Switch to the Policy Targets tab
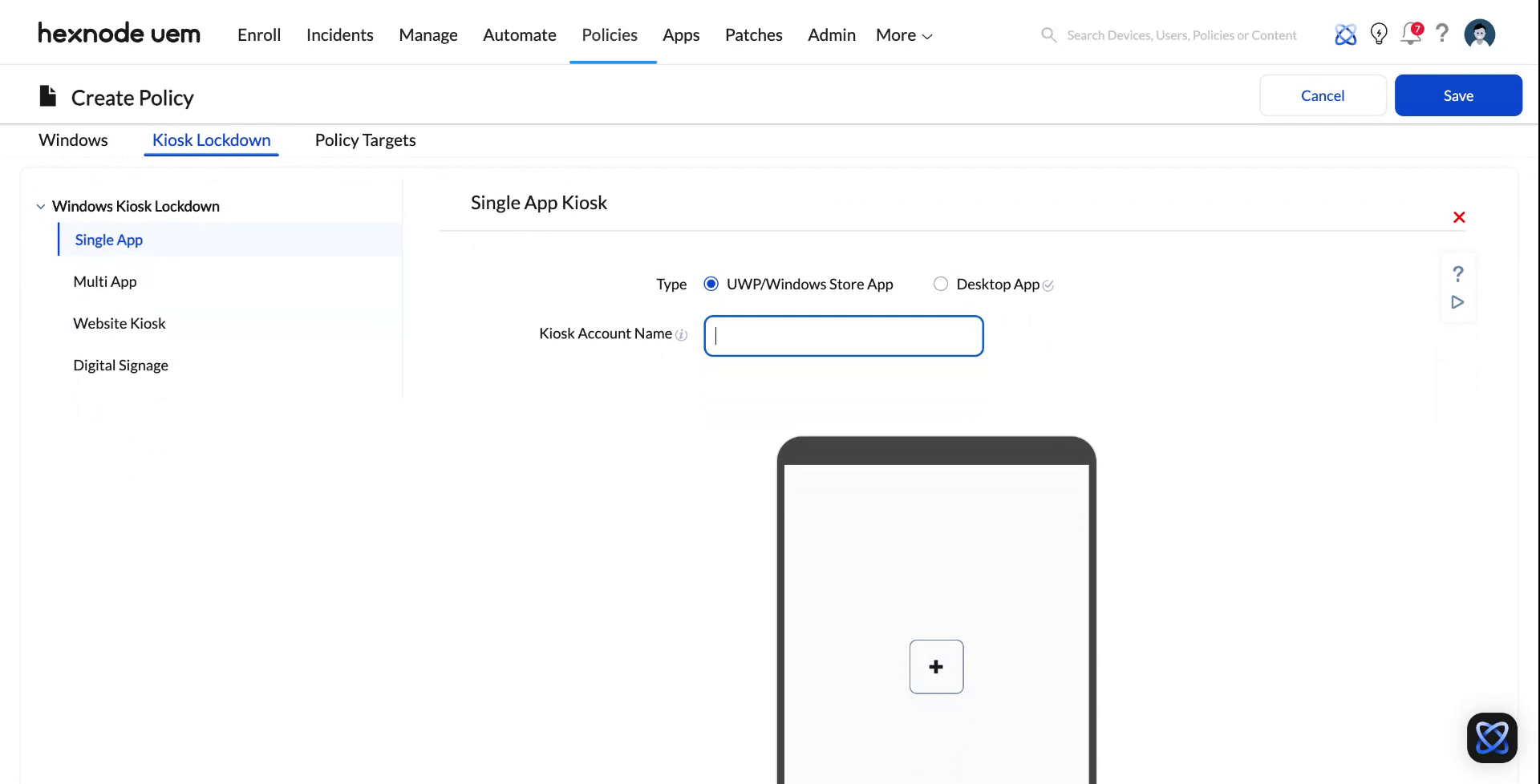The width and height of the screenshot is (1540, 784). click(365, 139)
